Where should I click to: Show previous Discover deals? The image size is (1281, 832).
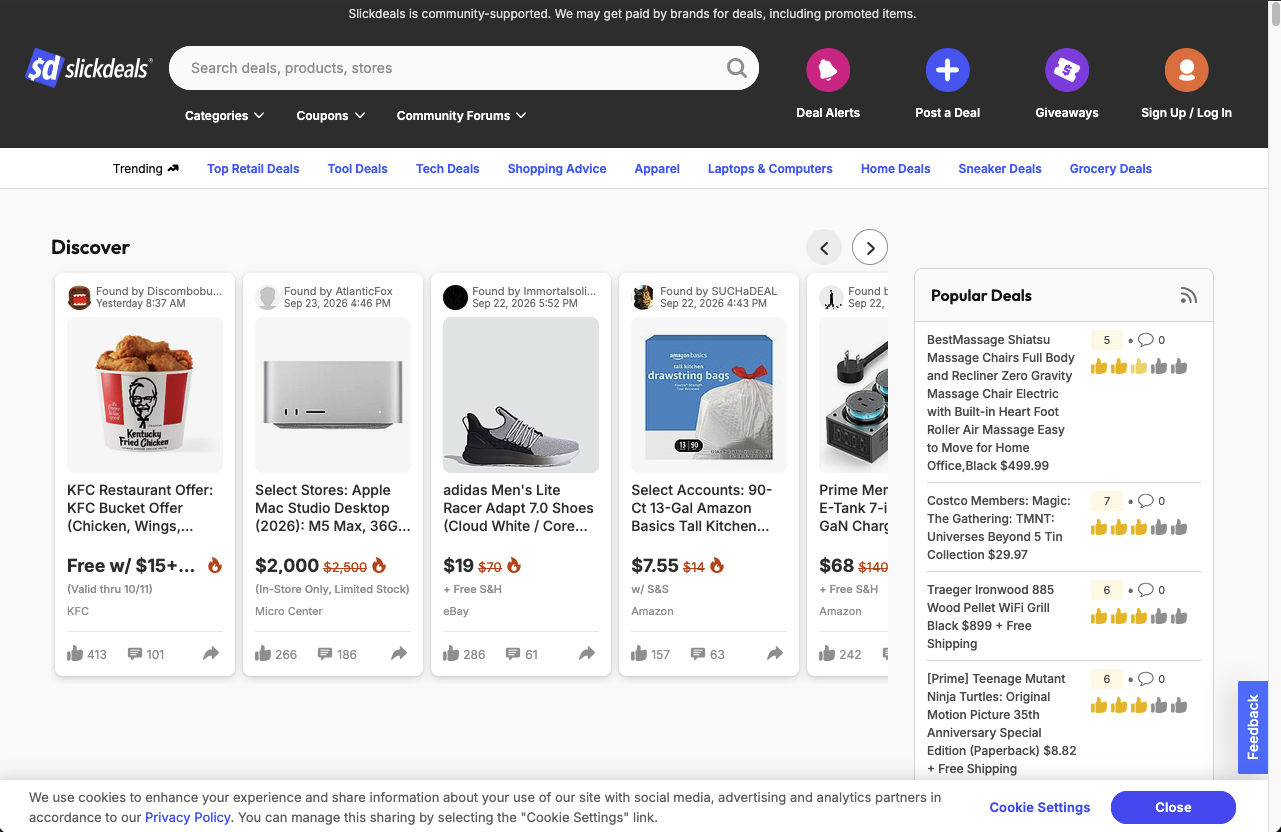click(824, 248)
